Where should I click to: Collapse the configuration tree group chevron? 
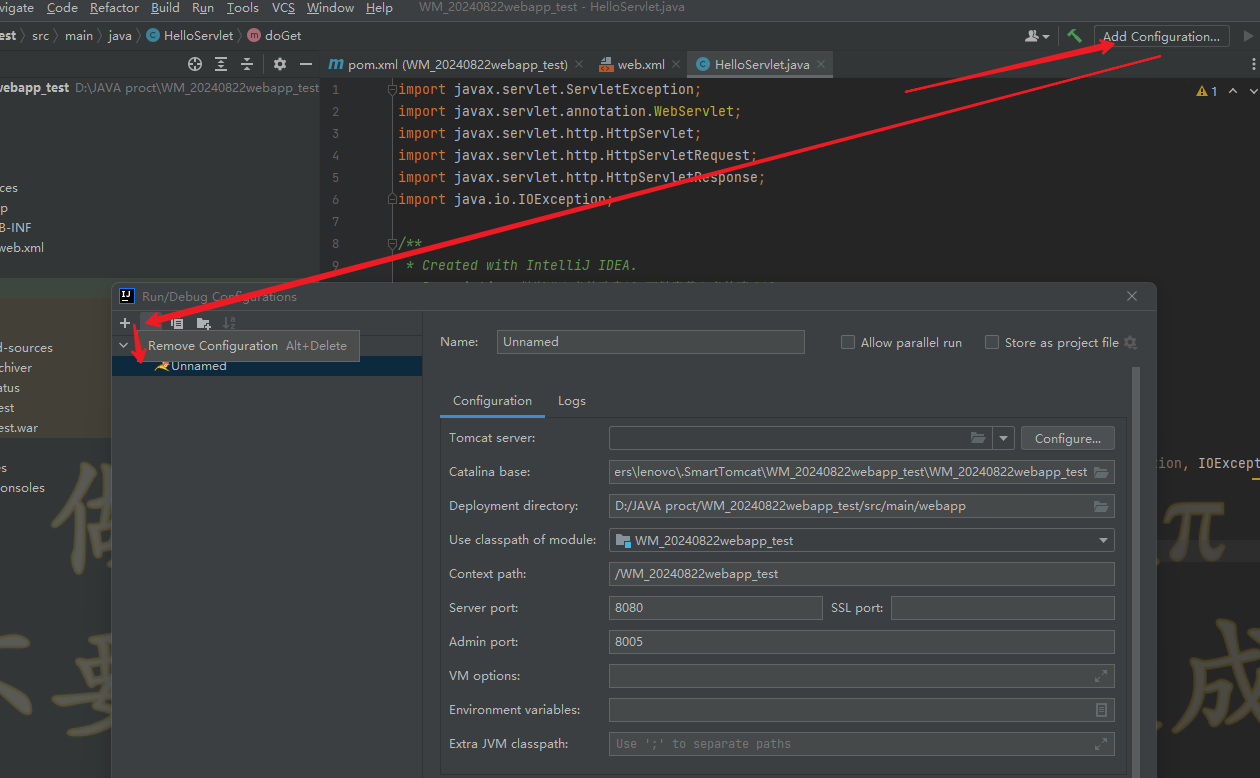click(124, 345)
